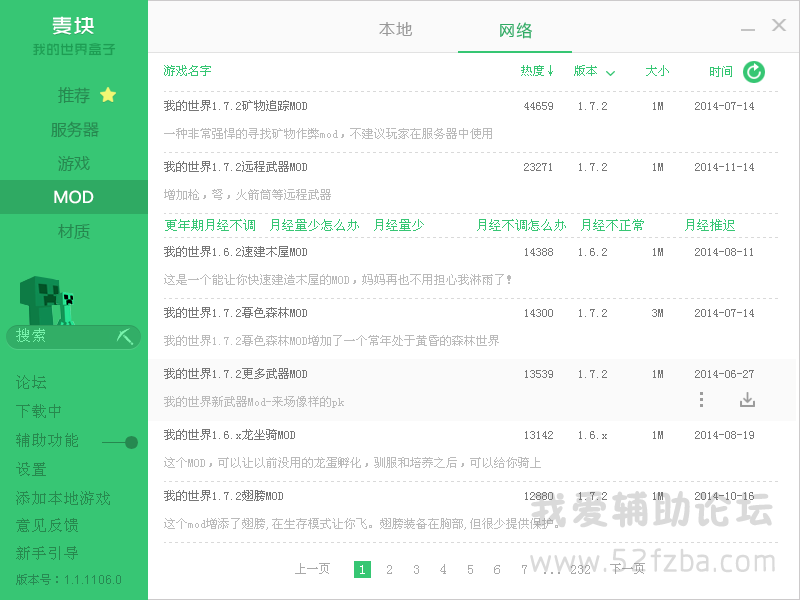Viewport: 800px width, 600px height.
Task: Click the pickaxe search icon
Action: 124,337
